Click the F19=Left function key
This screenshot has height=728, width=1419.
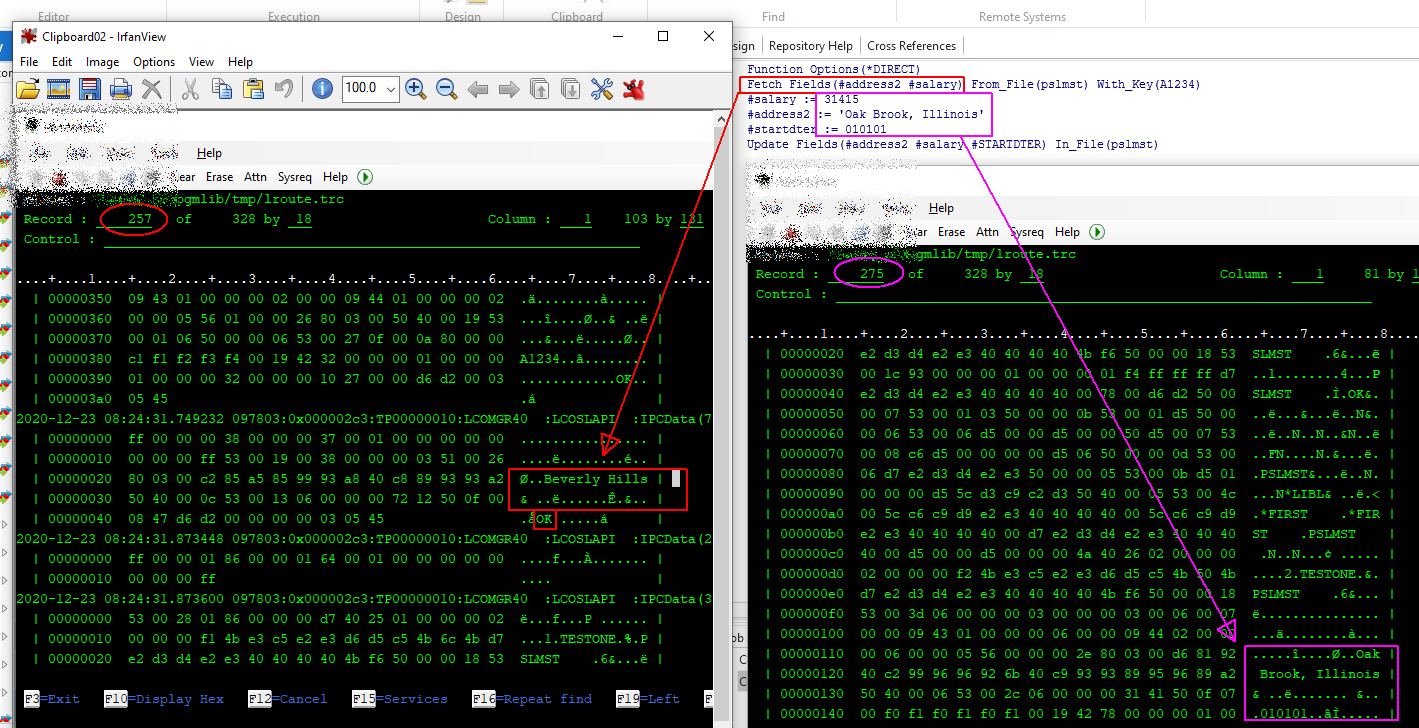648,699
